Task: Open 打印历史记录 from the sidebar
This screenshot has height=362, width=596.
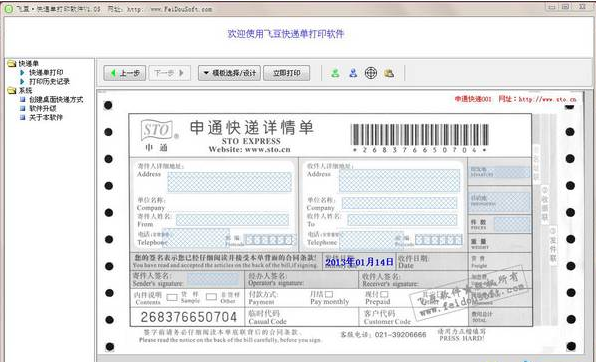Action: (x=50, y=81)
